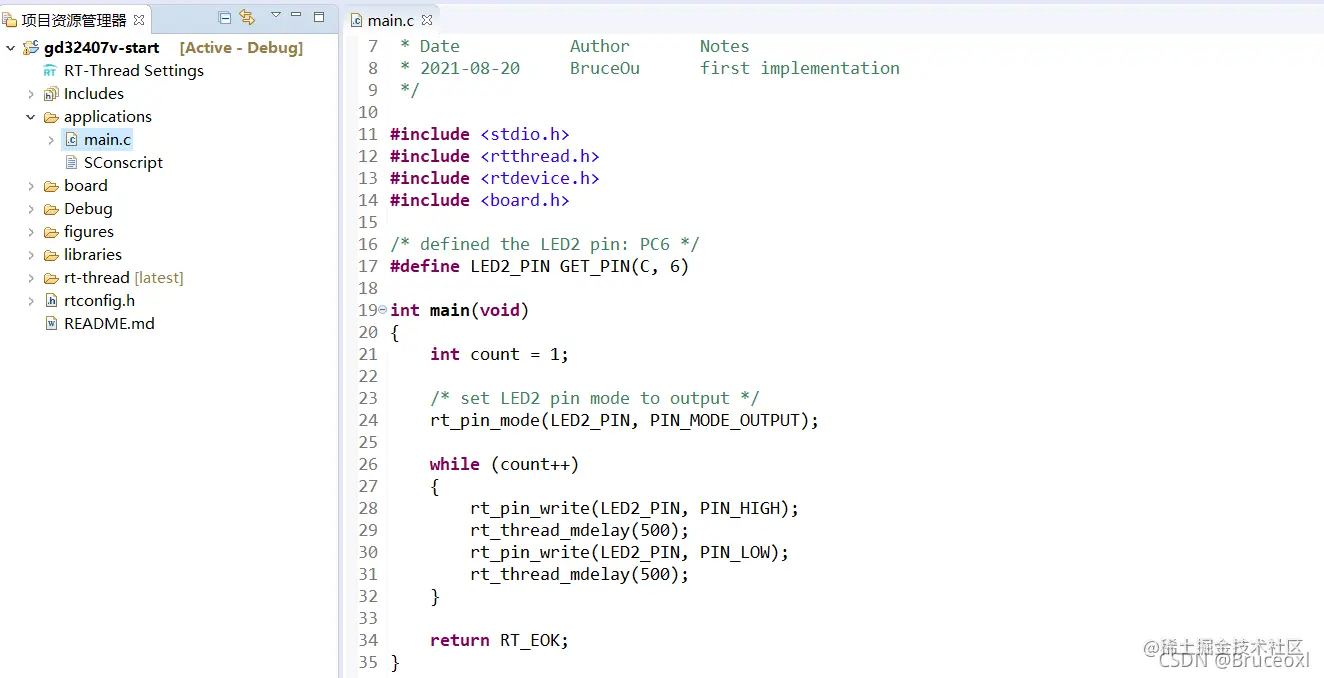Select the applications folder
1324x678 pixels.
(x=108, y=117)
